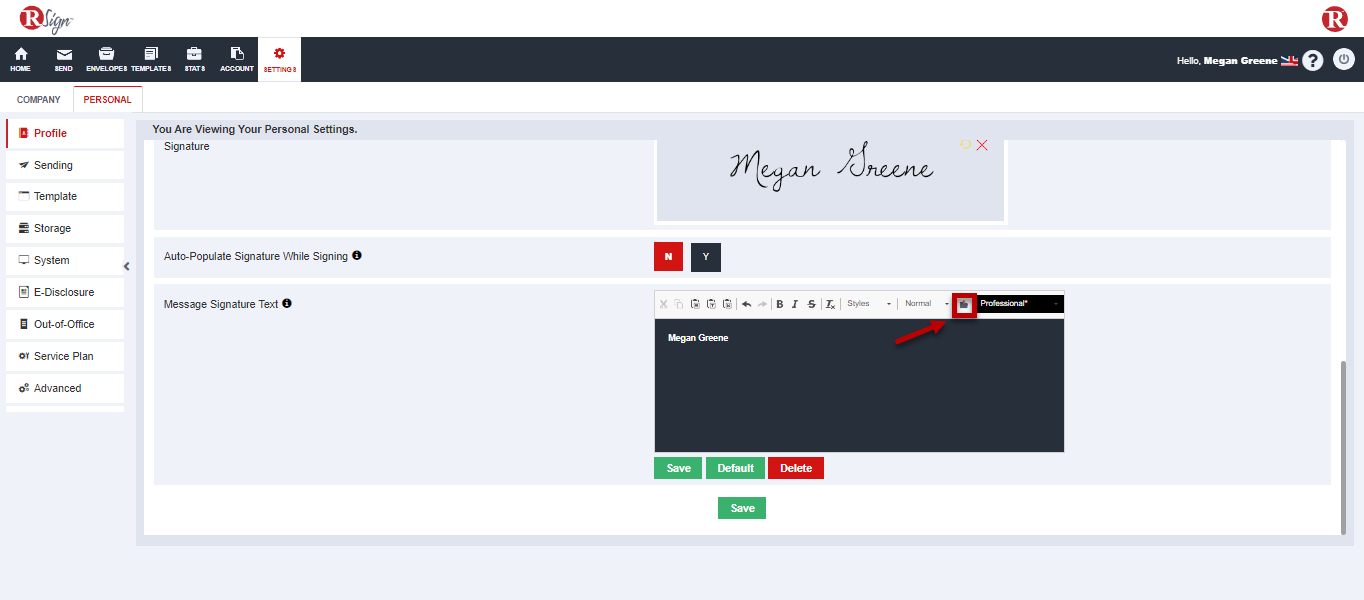Open Storage settings in sidebar
This screenshot has height=600, width=1364.
pyautogui.click(x=65, y=228)
